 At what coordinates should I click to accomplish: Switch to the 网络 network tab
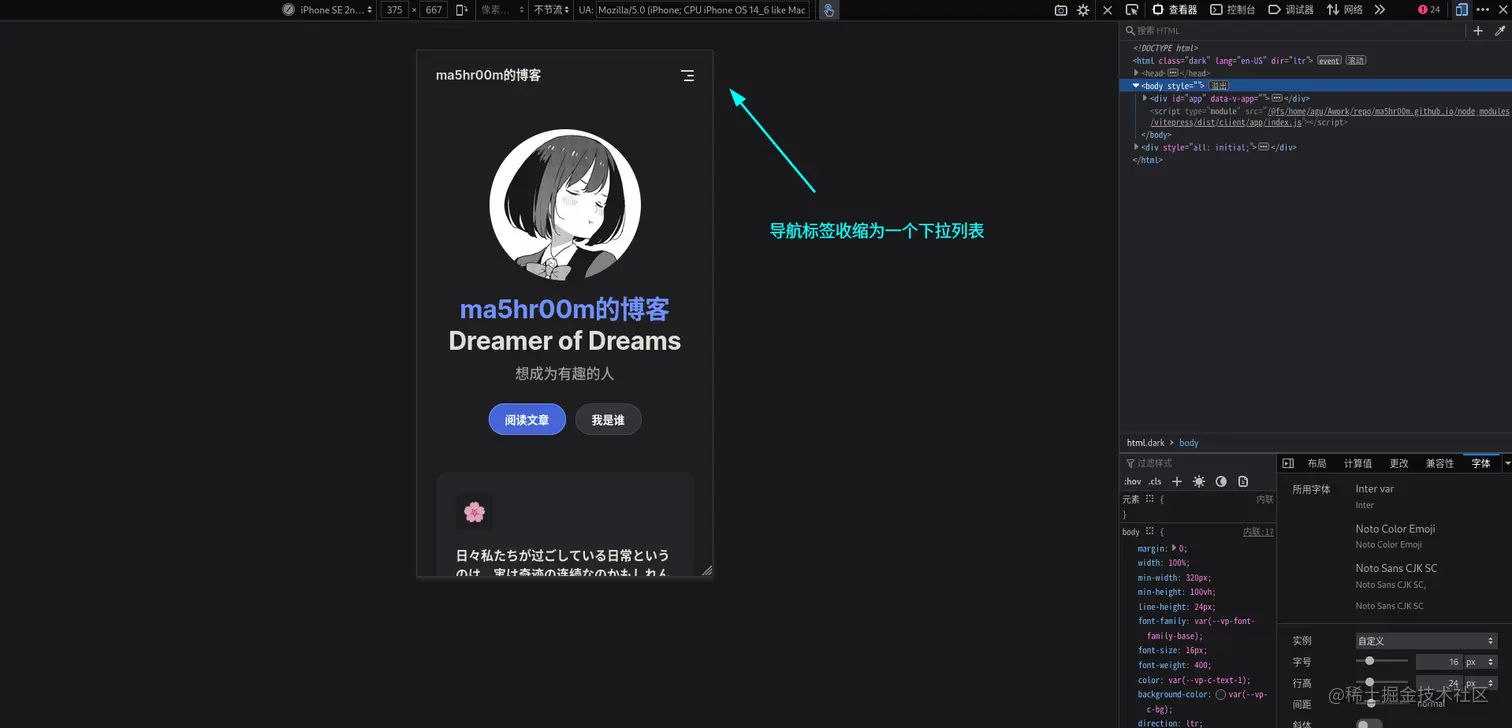1345,9
